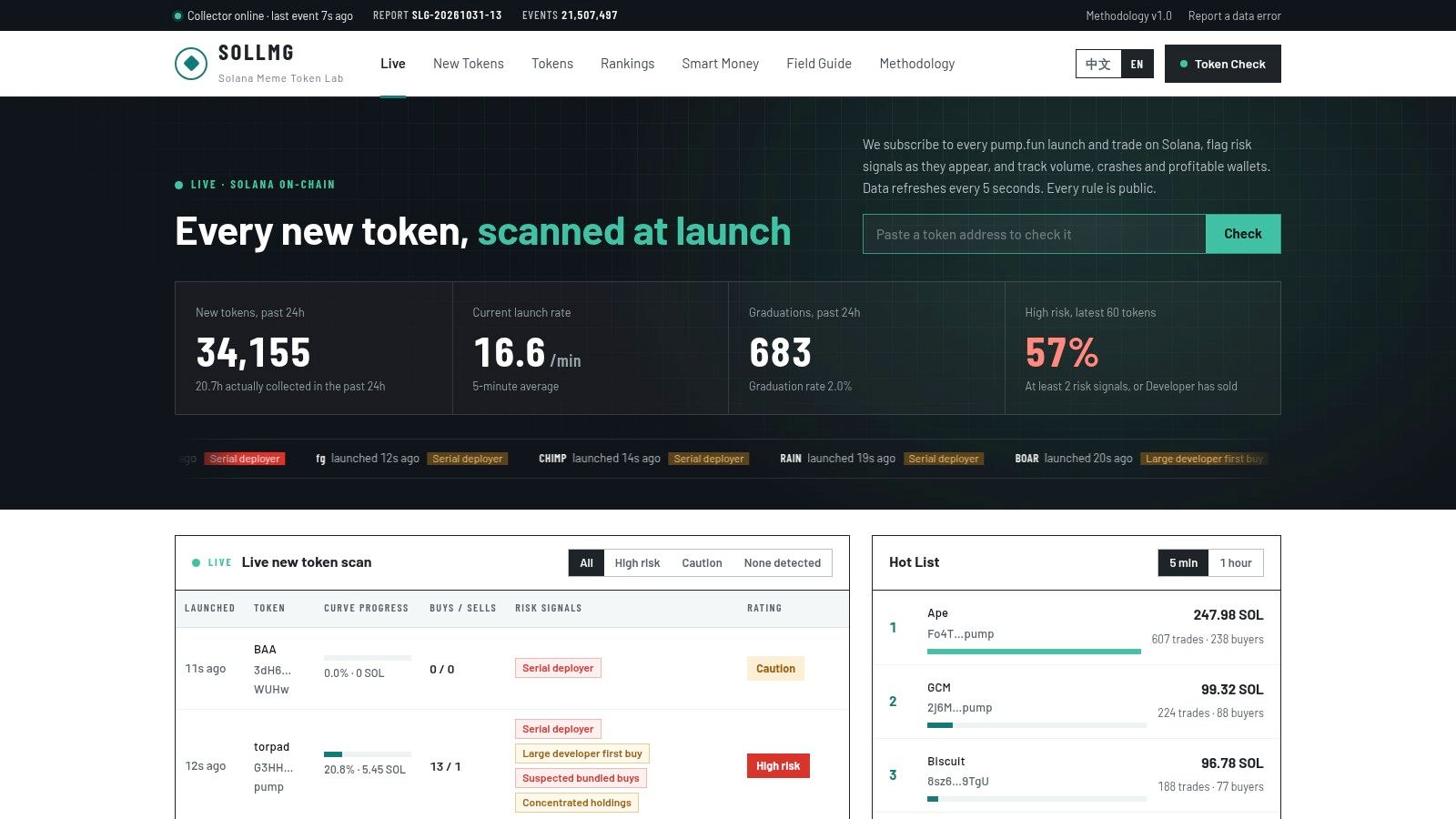Click Report a data error link
Viewport: 1456px width, 819px height.
click(1234, 15)
